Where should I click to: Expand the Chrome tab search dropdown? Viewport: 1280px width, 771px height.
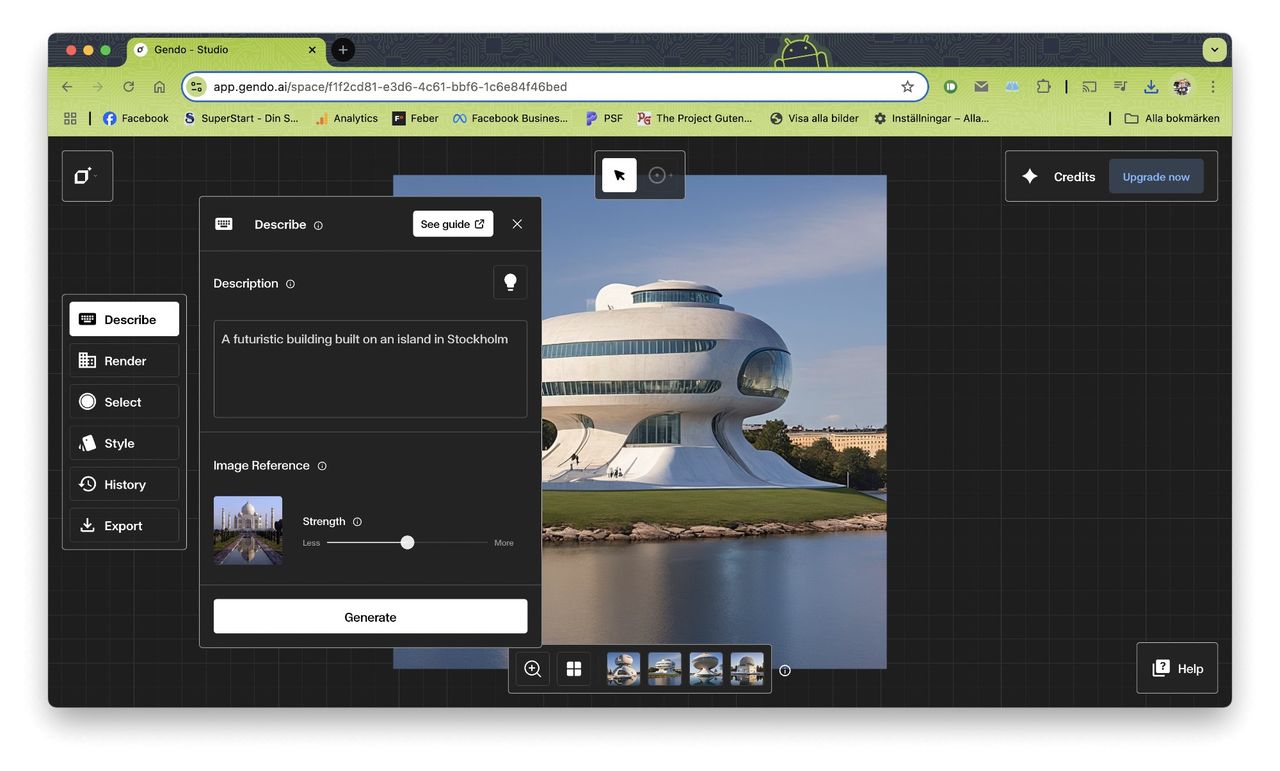[1214, 50]
